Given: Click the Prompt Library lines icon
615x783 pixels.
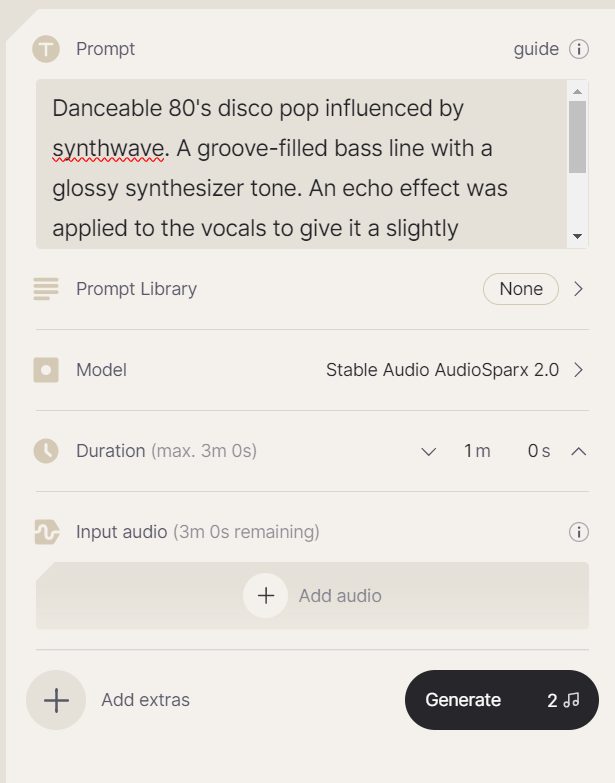Looking at the screenshot, I should [46, 289].
